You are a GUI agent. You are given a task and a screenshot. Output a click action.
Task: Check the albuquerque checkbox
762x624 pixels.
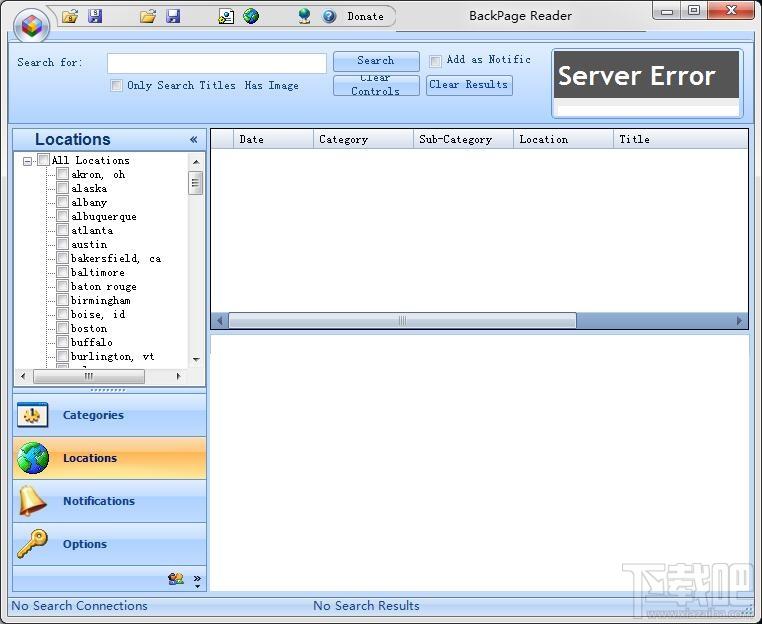[63, 216]
